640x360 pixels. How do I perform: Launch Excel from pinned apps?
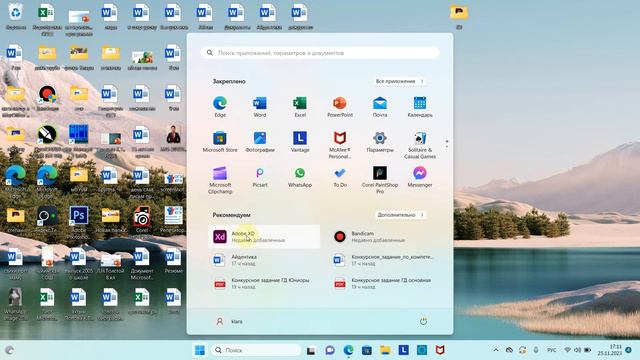click(x=300, y=107)
